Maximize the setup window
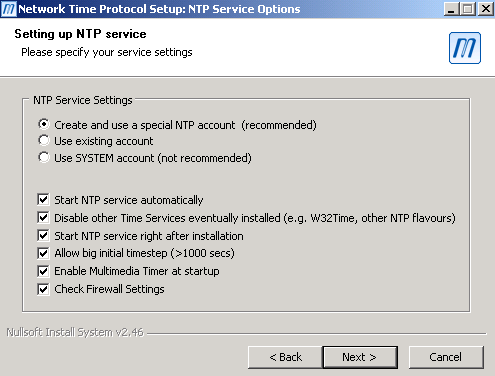This screenshot has width=495, height=376. click(468, 9)
